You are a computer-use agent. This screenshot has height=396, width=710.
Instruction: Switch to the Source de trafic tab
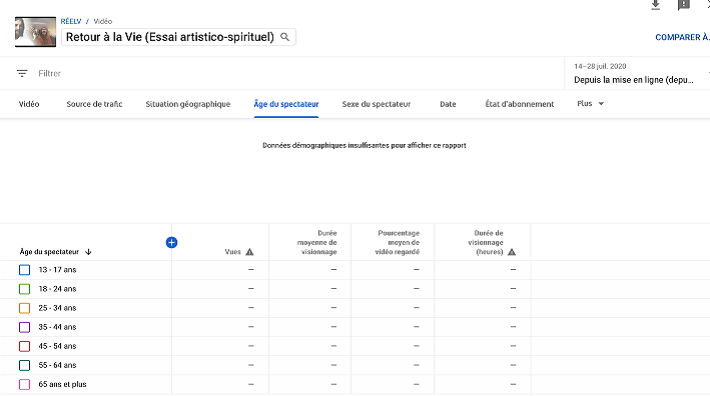pos(94,104)
